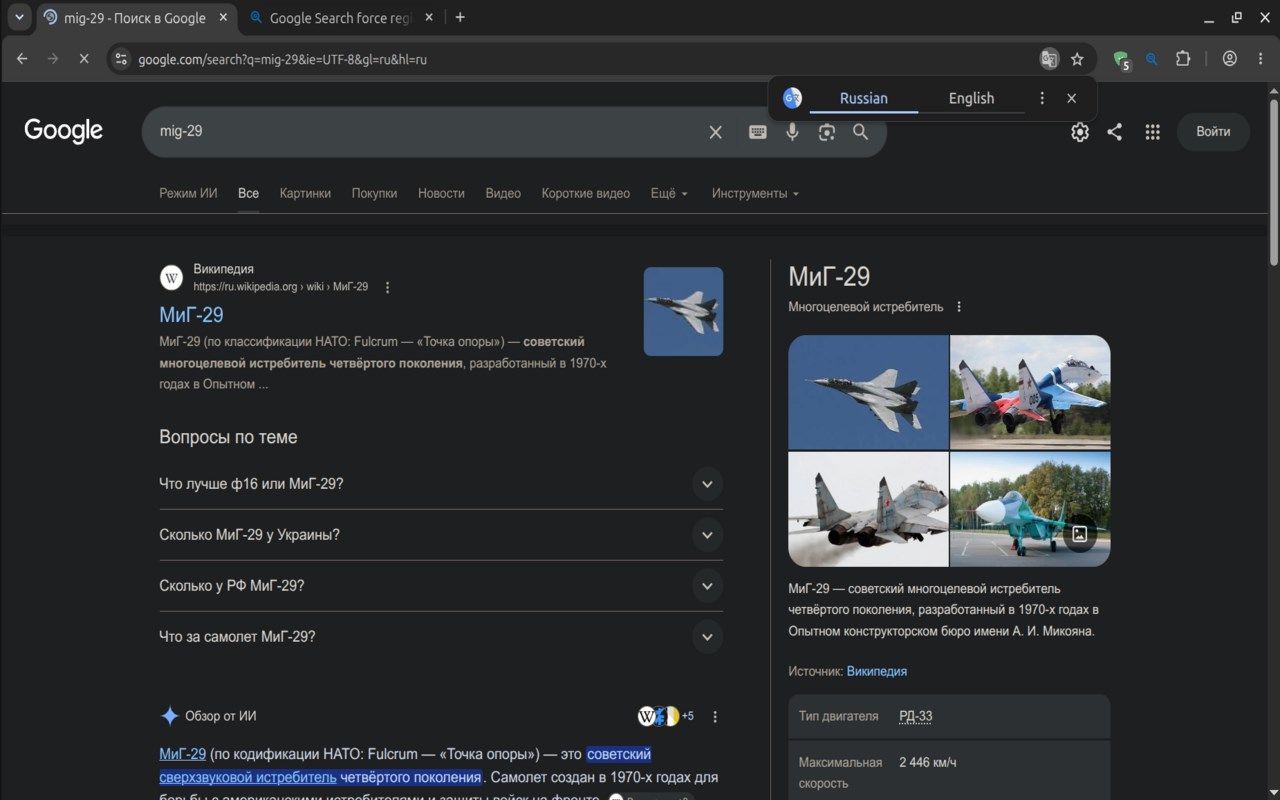This screenshot has width=1280, height=800.
Task: Switch to Видео tab
Action: [503, 193]
